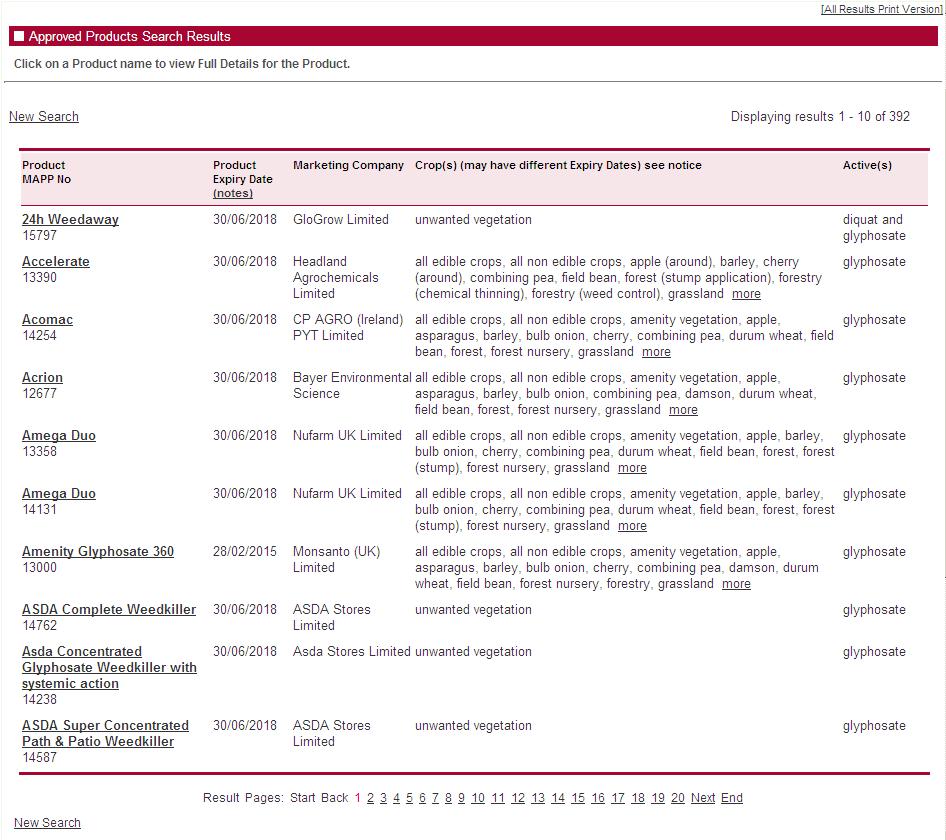Expand more crops in the Acomac row
This screenshot has height=840, width=946.
pyautogui.click(x=656, y=352)
